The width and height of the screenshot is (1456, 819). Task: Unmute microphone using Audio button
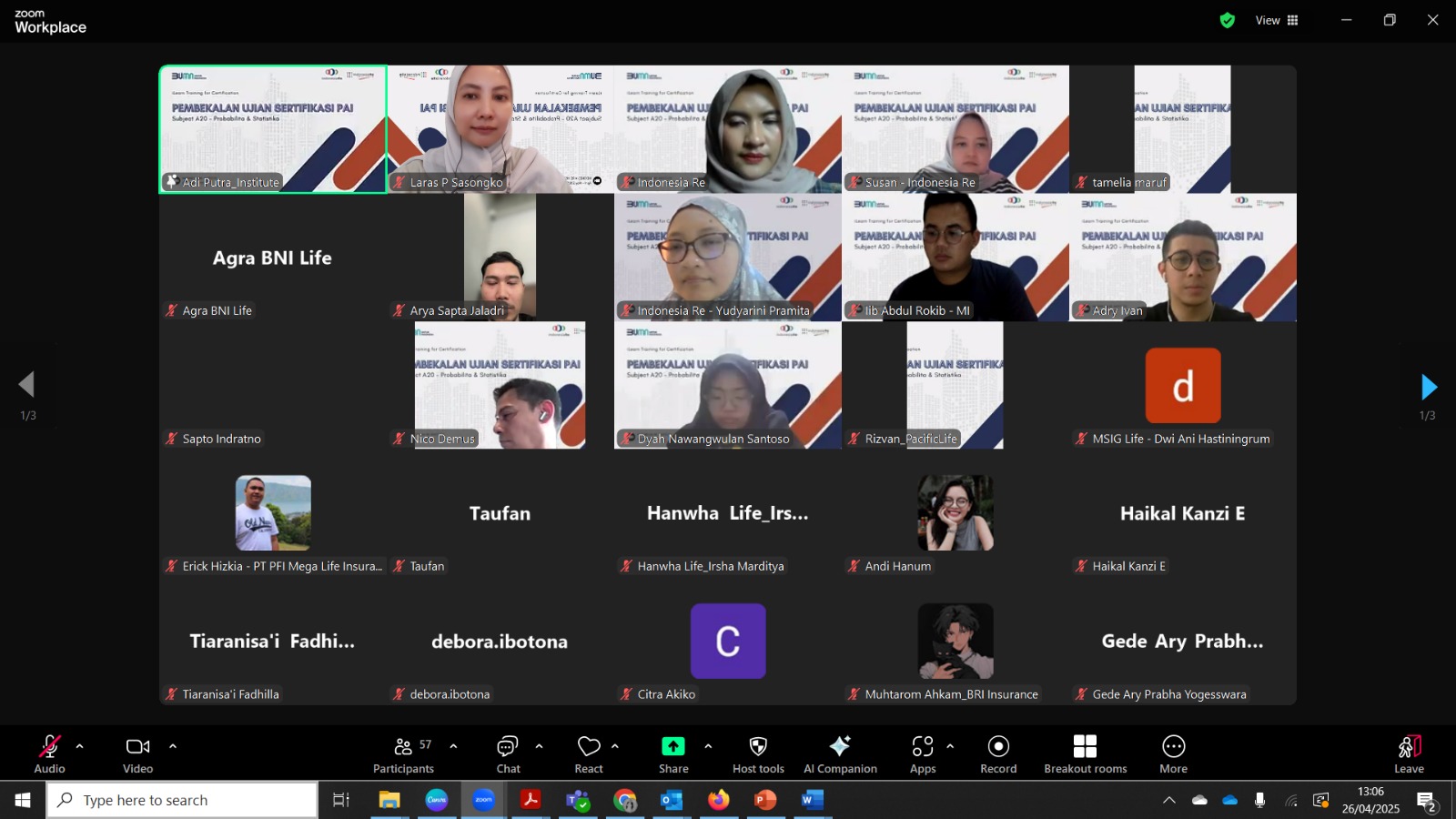click(x=50, y=754)
